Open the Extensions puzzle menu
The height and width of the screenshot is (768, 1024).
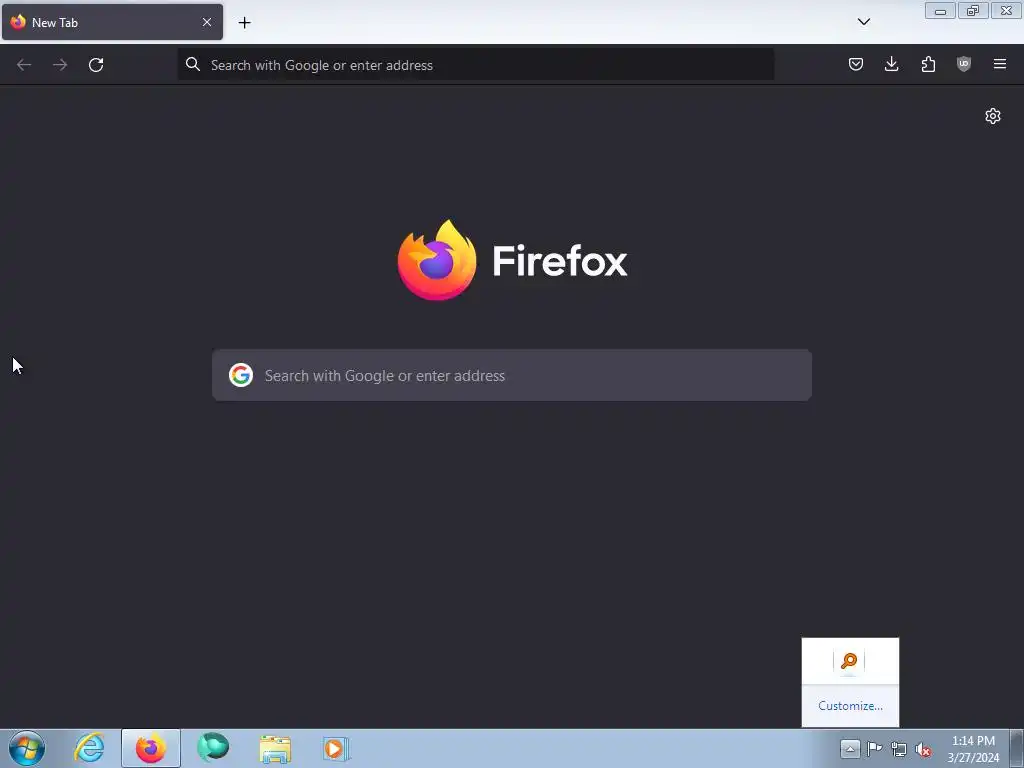(928, 64)
